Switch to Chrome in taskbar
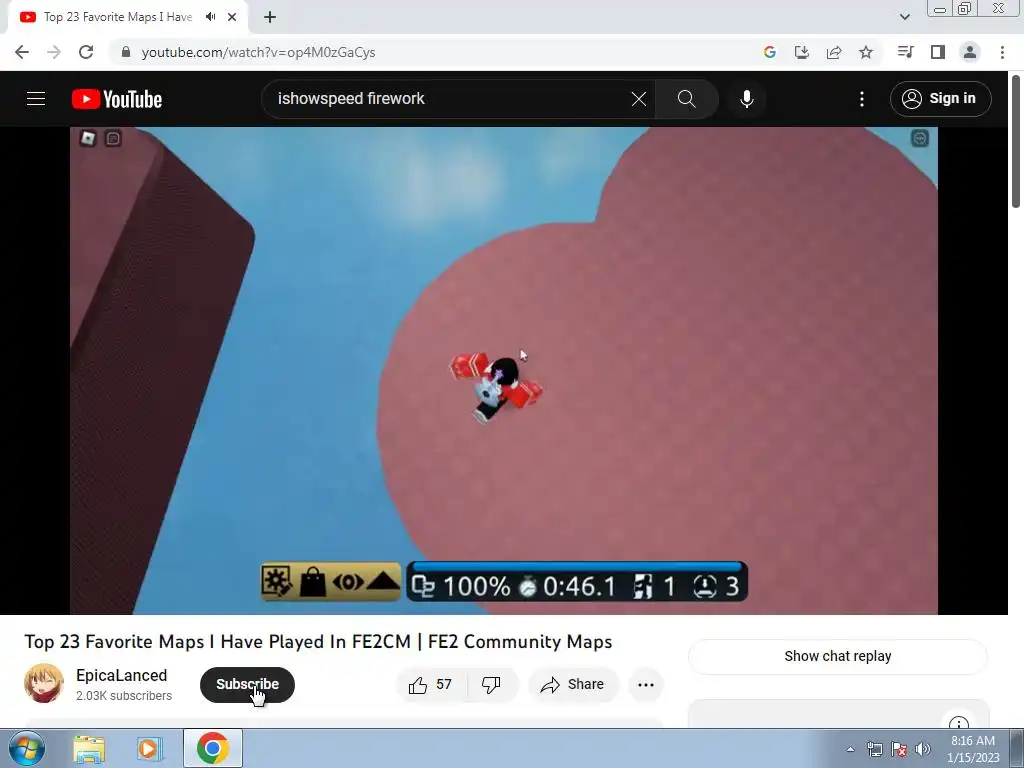The width and height of the screenshot is (1024, 768). point(213,748)
